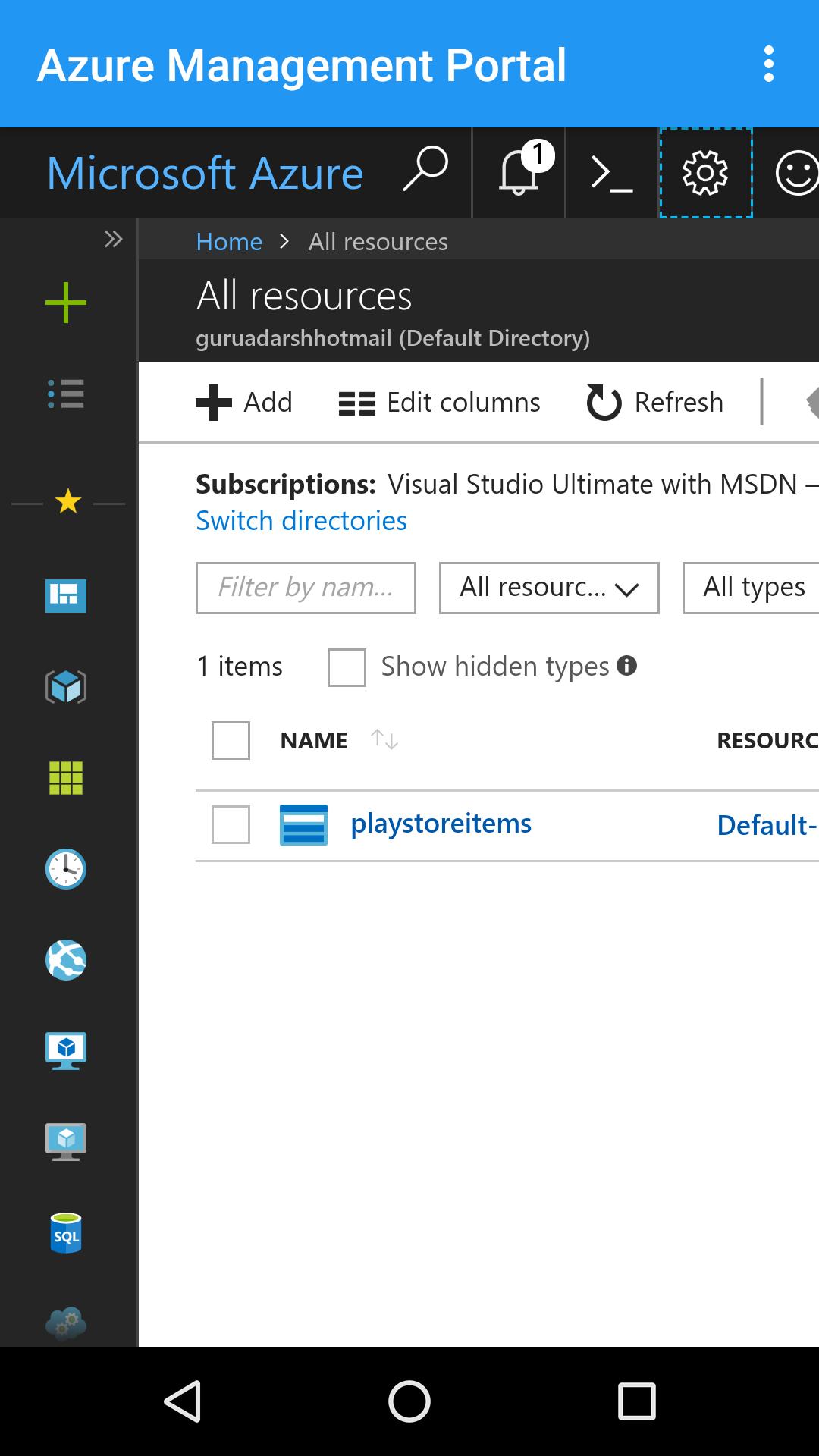
Task: Open All resources green grid icon
Action: click(66, 778)
